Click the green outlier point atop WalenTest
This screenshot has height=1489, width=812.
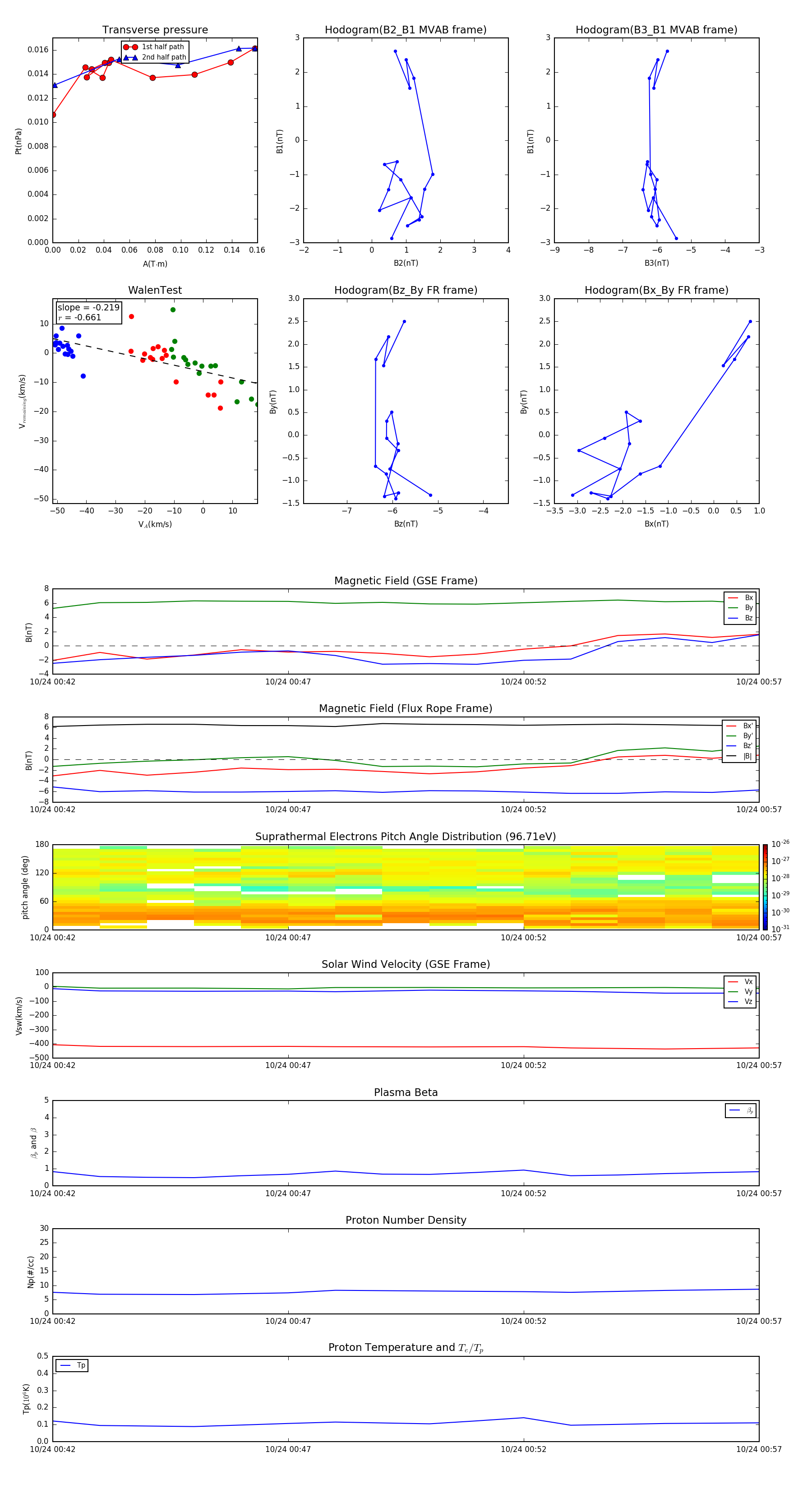tap(173, 310)
